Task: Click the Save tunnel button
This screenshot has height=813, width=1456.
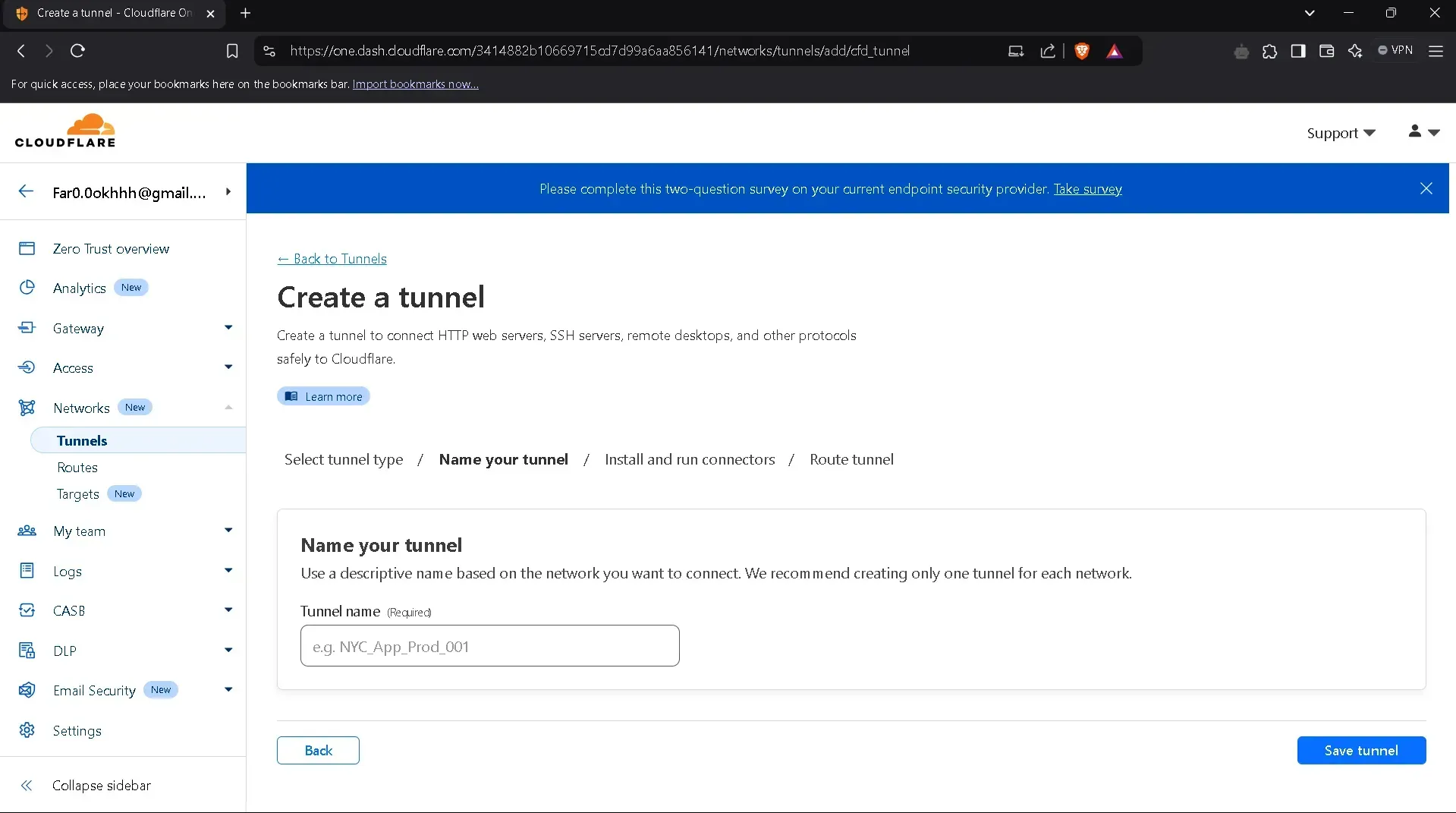Action: [1361, 750]
